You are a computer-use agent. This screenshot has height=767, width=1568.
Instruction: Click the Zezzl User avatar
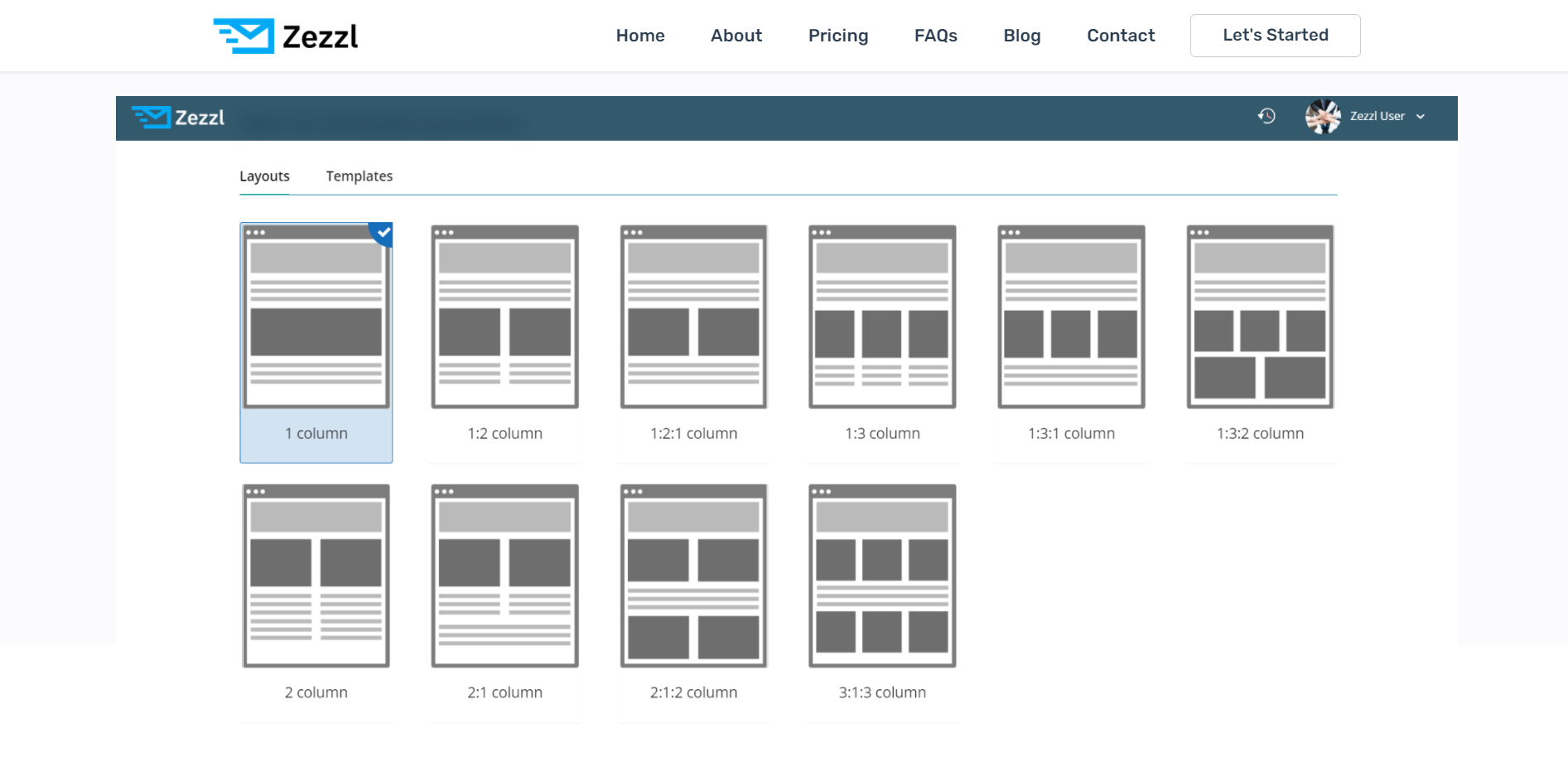coord(1323,117)
